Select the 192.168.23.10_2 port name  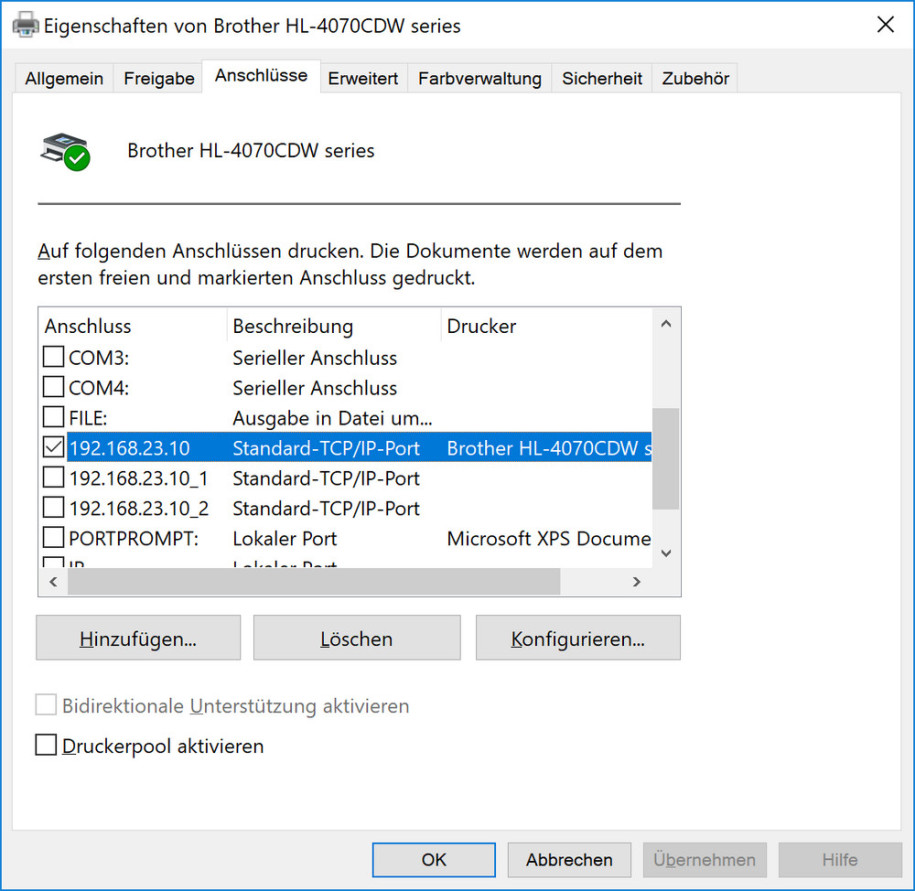point(139,508)
